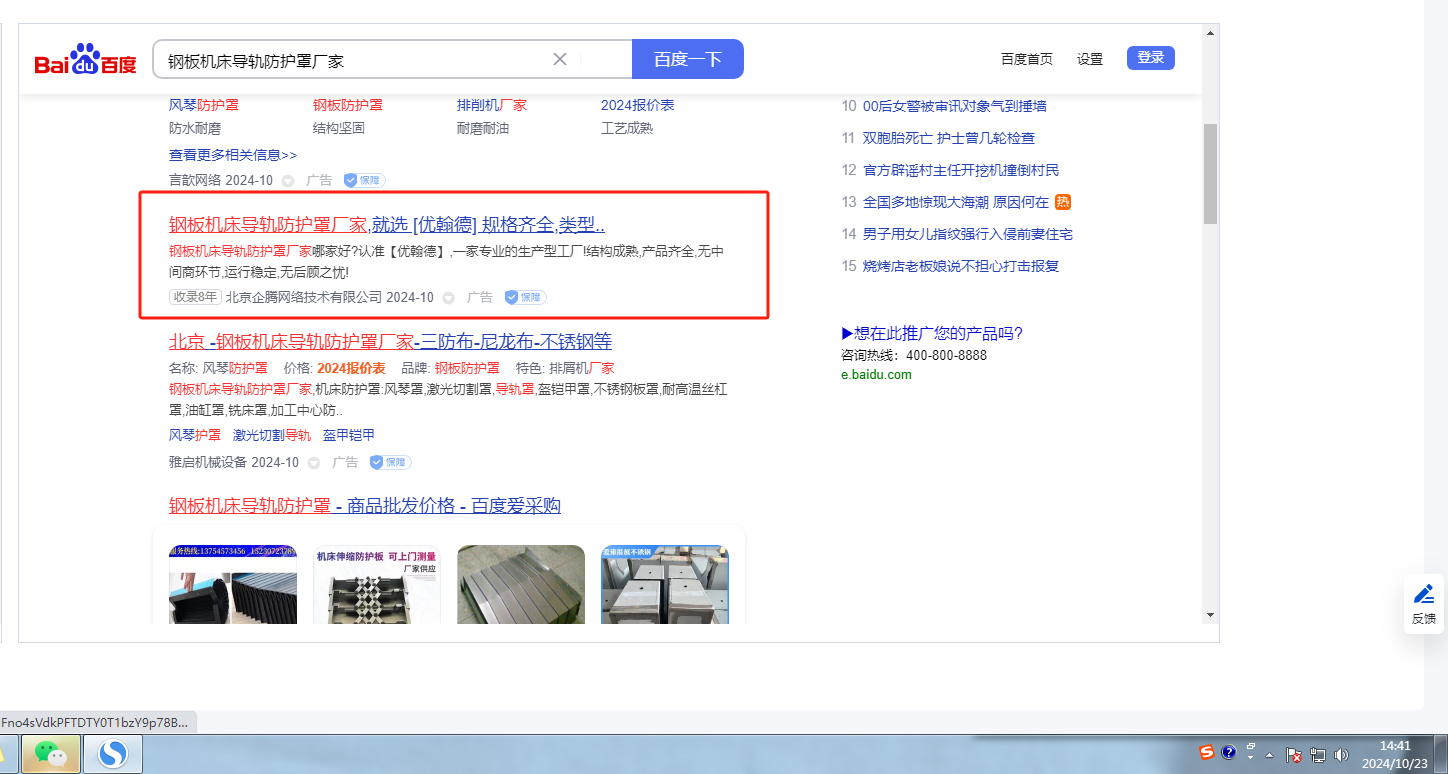
Task: Open the 风琴护罩 sub-link
Action: (195, 435)
